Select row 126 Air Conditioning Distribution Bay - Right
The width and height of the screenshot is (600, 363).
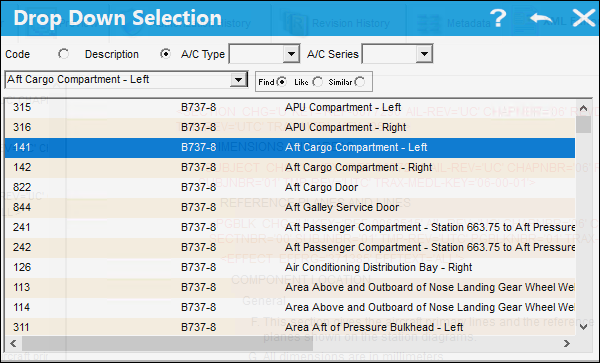[290, 267]
